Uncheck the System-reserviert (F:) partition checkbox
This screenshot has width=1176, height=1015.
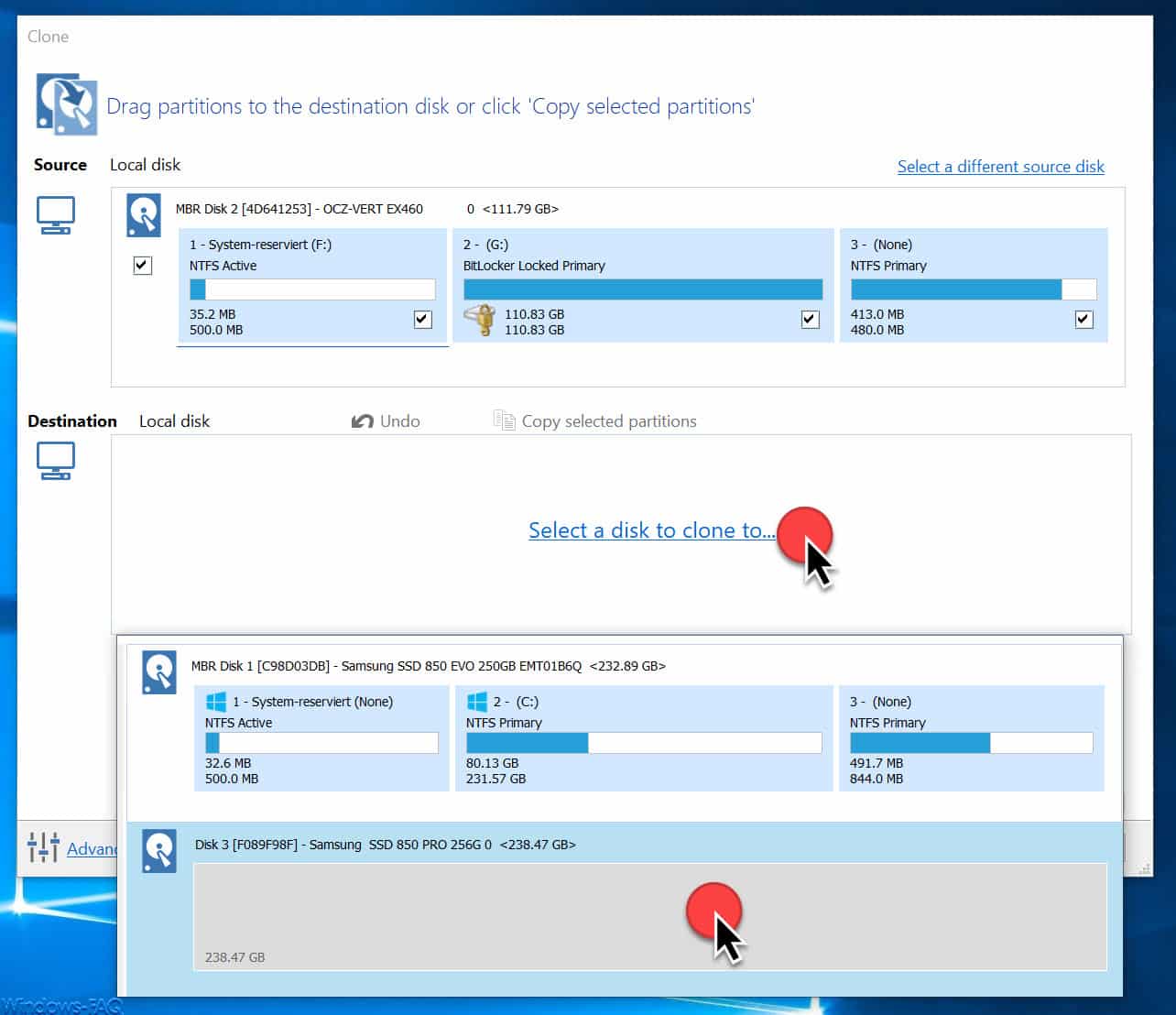[x=422, y=319]
